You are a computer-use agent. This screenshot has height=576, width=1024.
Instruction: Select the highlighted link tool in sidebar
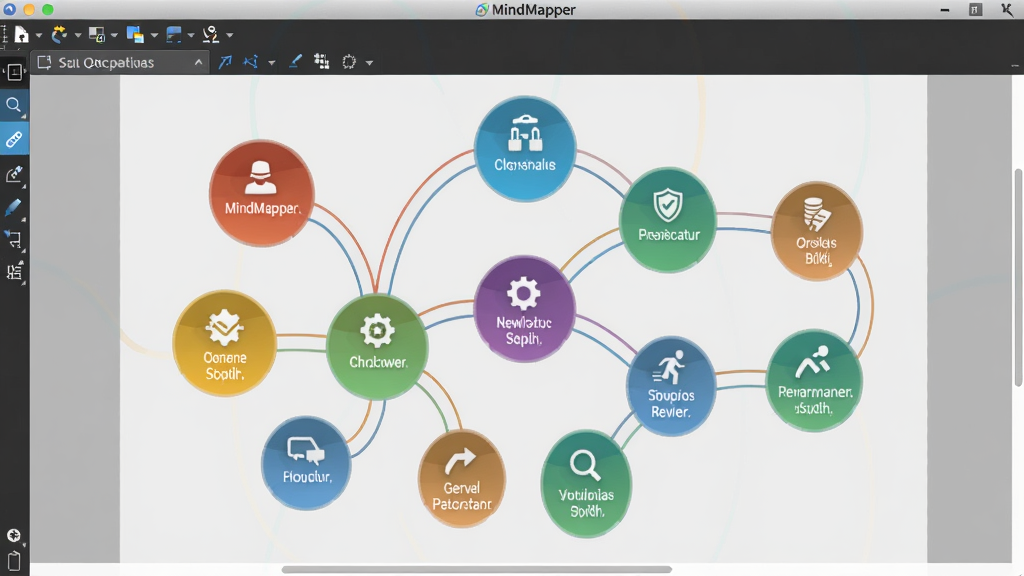pos(14,139)
